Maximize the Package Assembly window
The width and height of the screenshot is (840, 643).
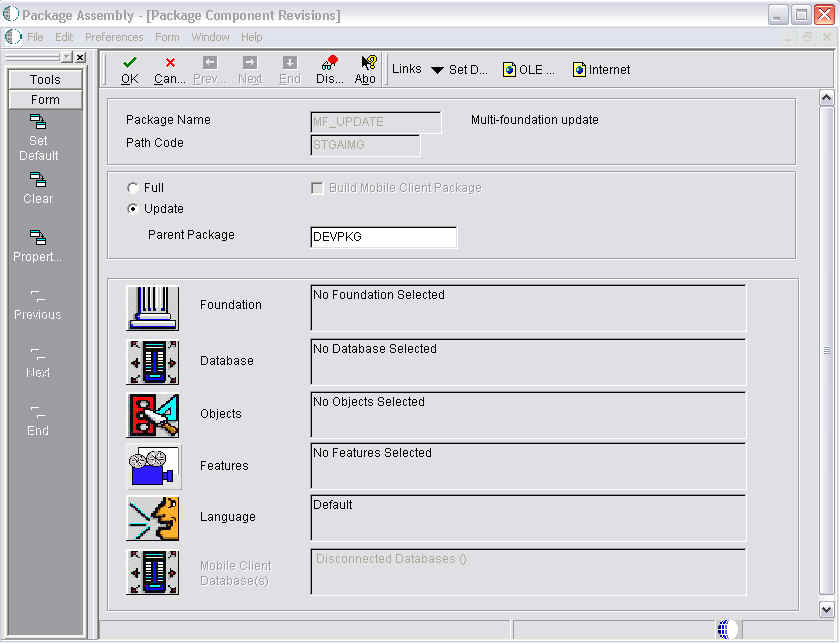801,15
